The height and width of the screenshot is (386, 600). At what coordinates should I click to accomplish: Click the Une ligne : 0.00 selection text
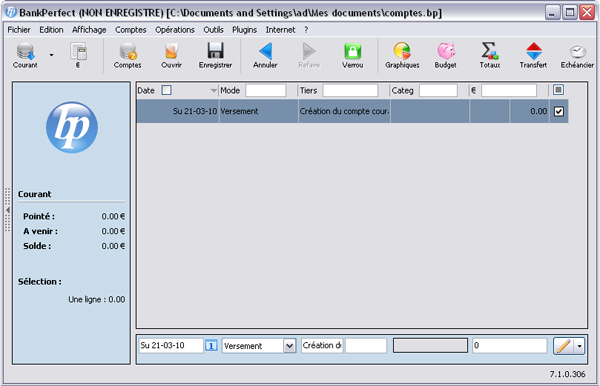click(96, 300)
